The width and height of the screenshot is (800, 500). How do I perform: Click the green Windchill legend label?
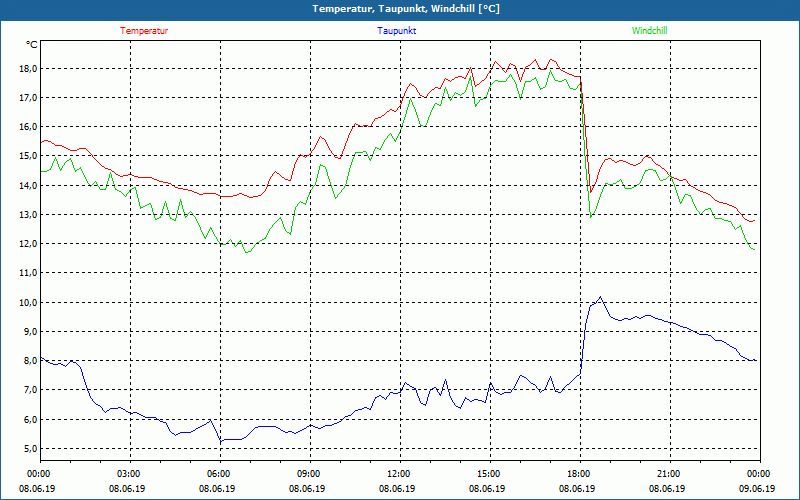pyautogui.click(x=649, y=31)
